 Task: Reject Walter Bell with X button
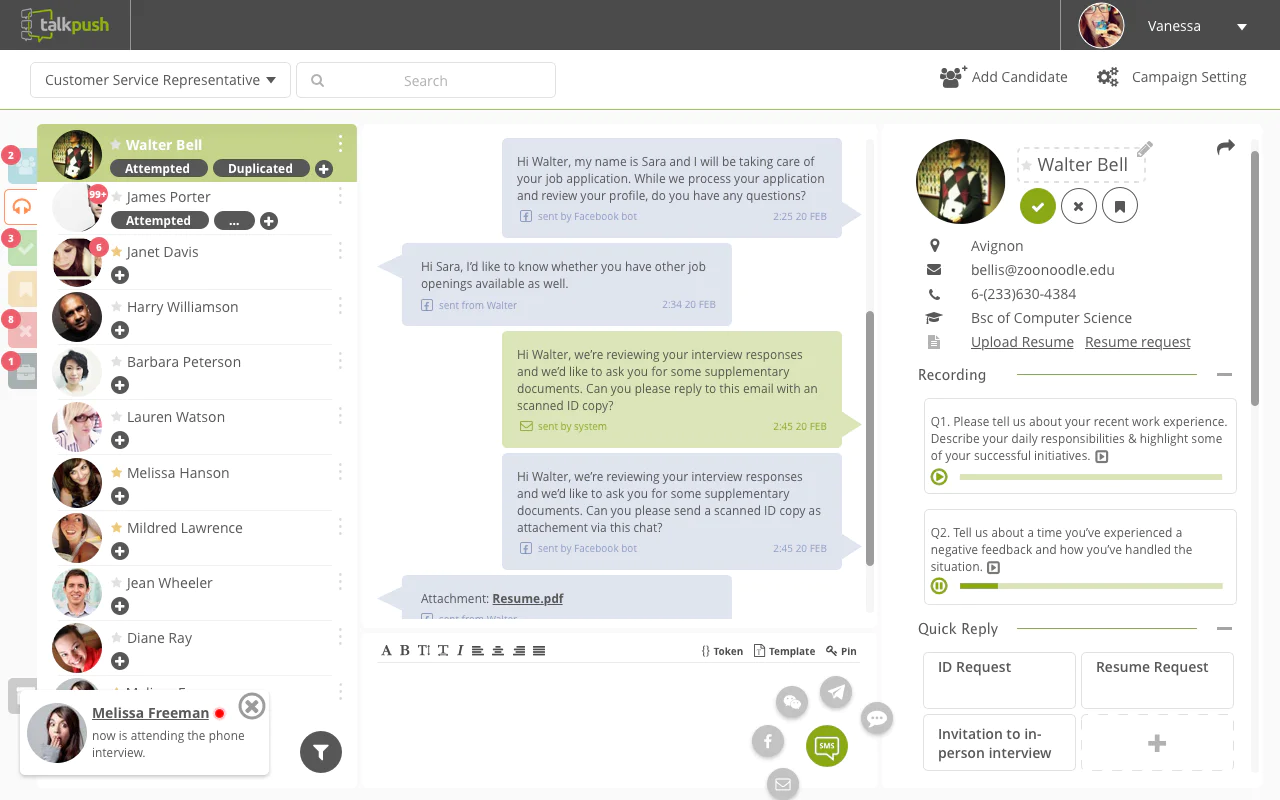(1079, 206)
